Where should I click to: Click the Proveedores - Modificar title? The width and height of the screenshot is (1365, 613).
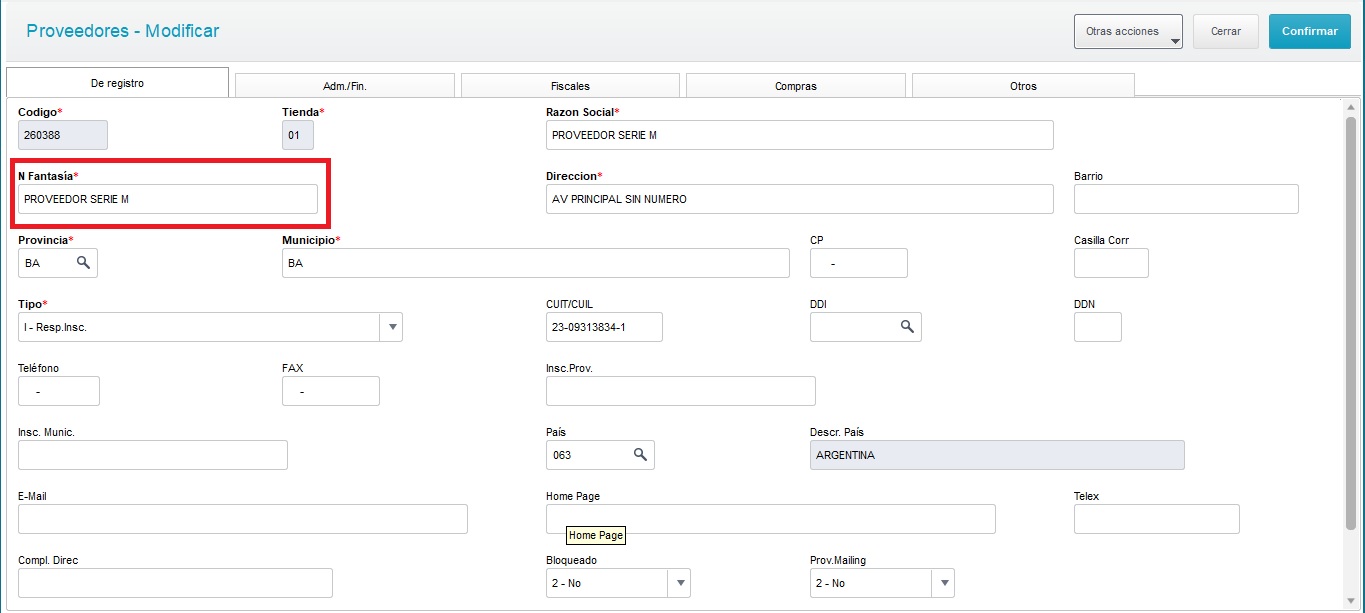123,31
